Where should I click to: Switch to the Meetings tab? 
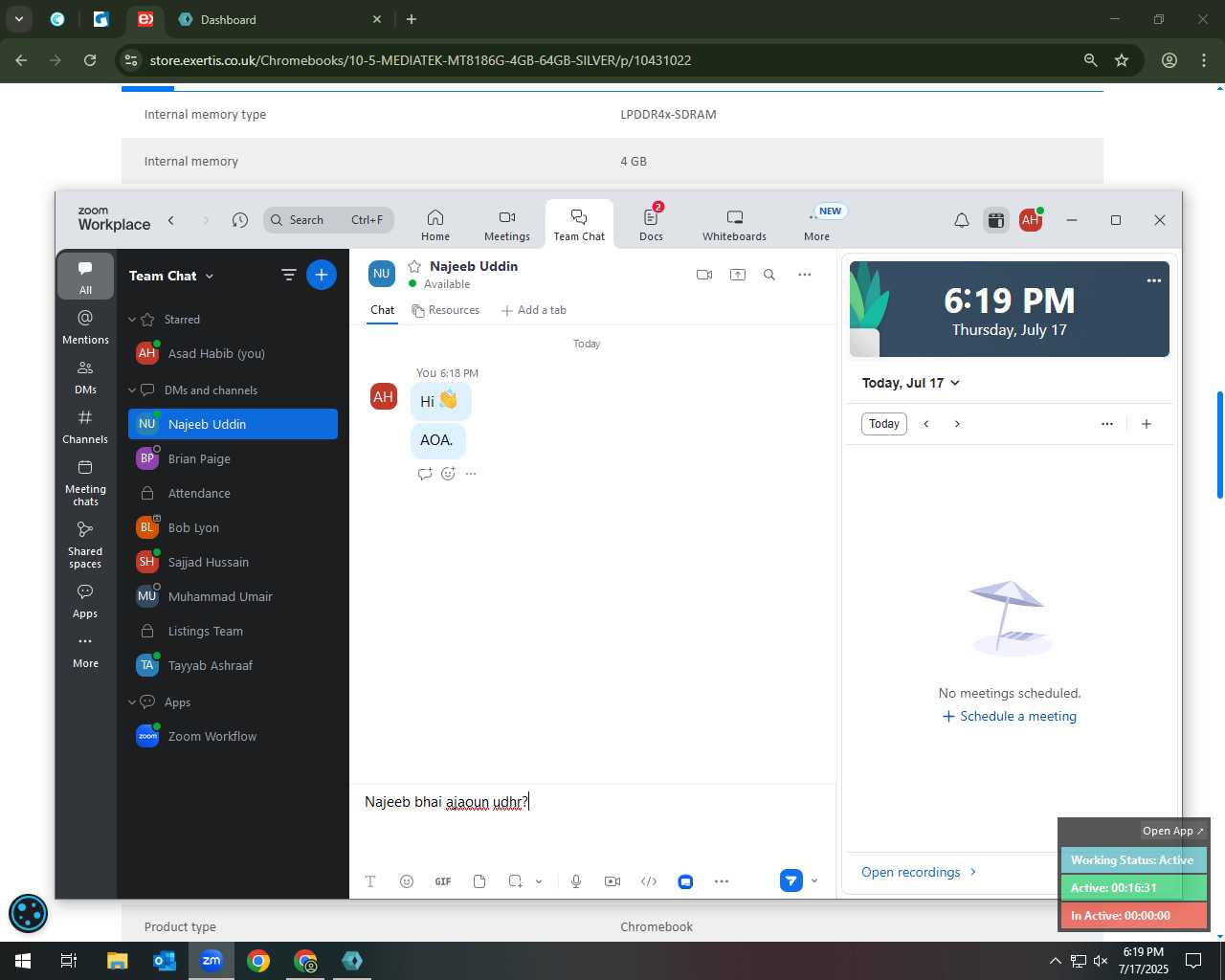[507, 225]
